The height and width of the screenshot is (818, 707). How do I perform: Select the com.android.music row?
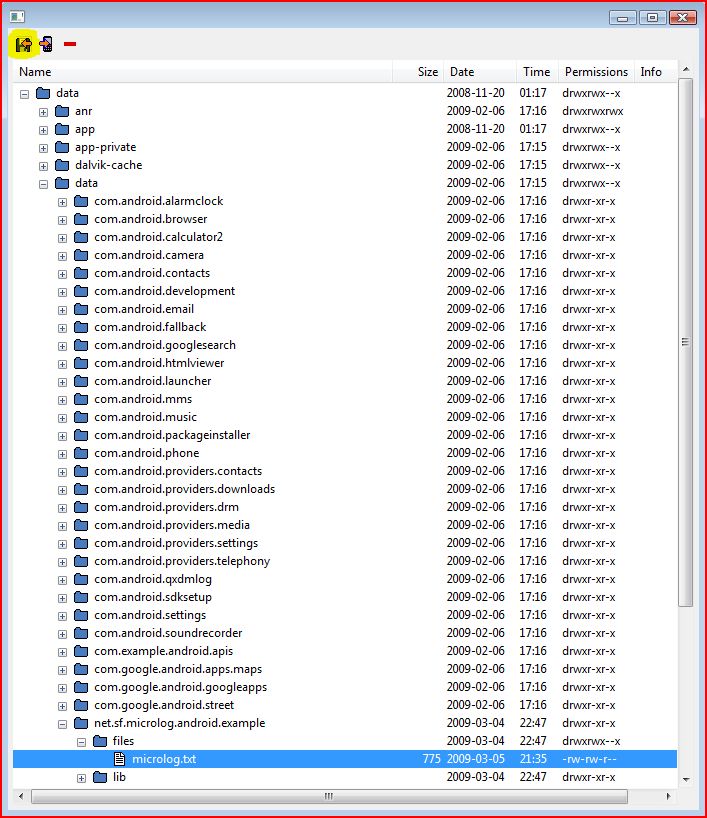coord(345,417)
